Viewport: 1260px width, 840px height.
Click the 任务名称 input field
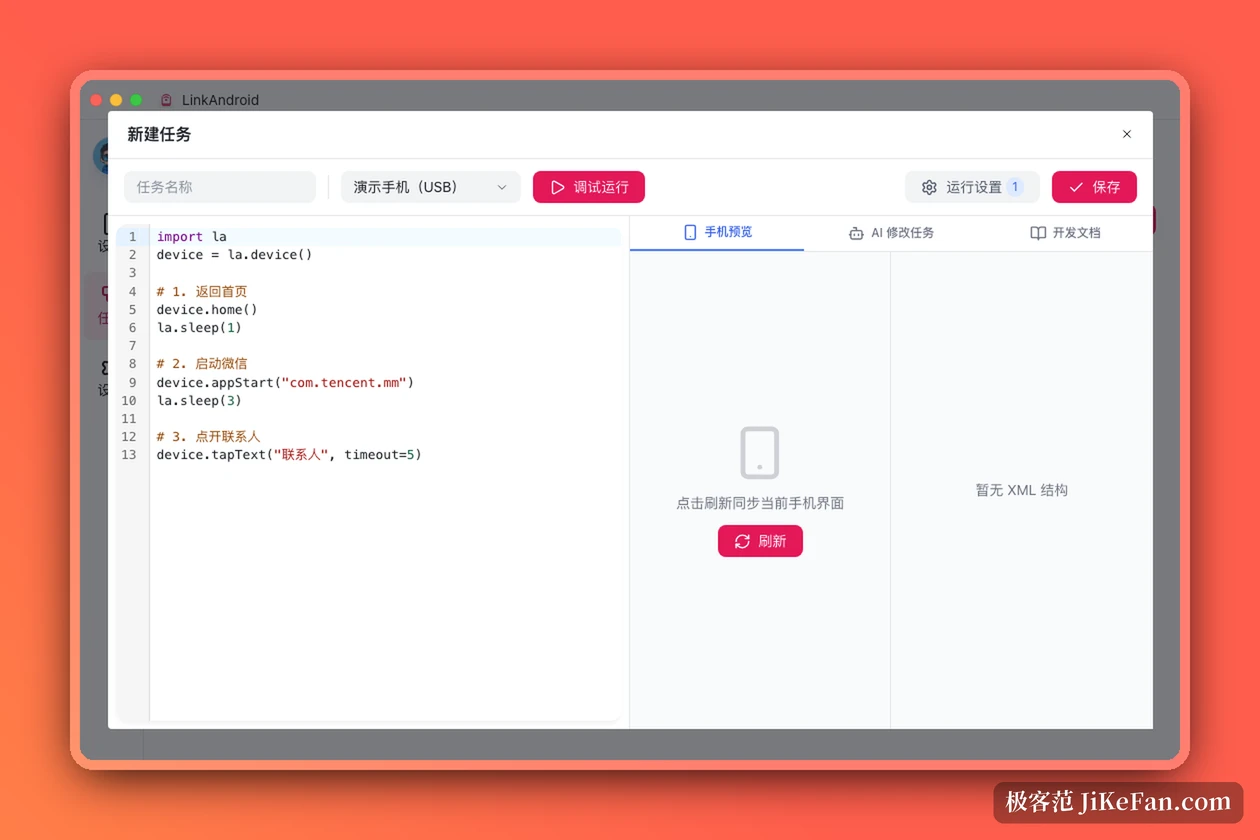coord(220,187)
